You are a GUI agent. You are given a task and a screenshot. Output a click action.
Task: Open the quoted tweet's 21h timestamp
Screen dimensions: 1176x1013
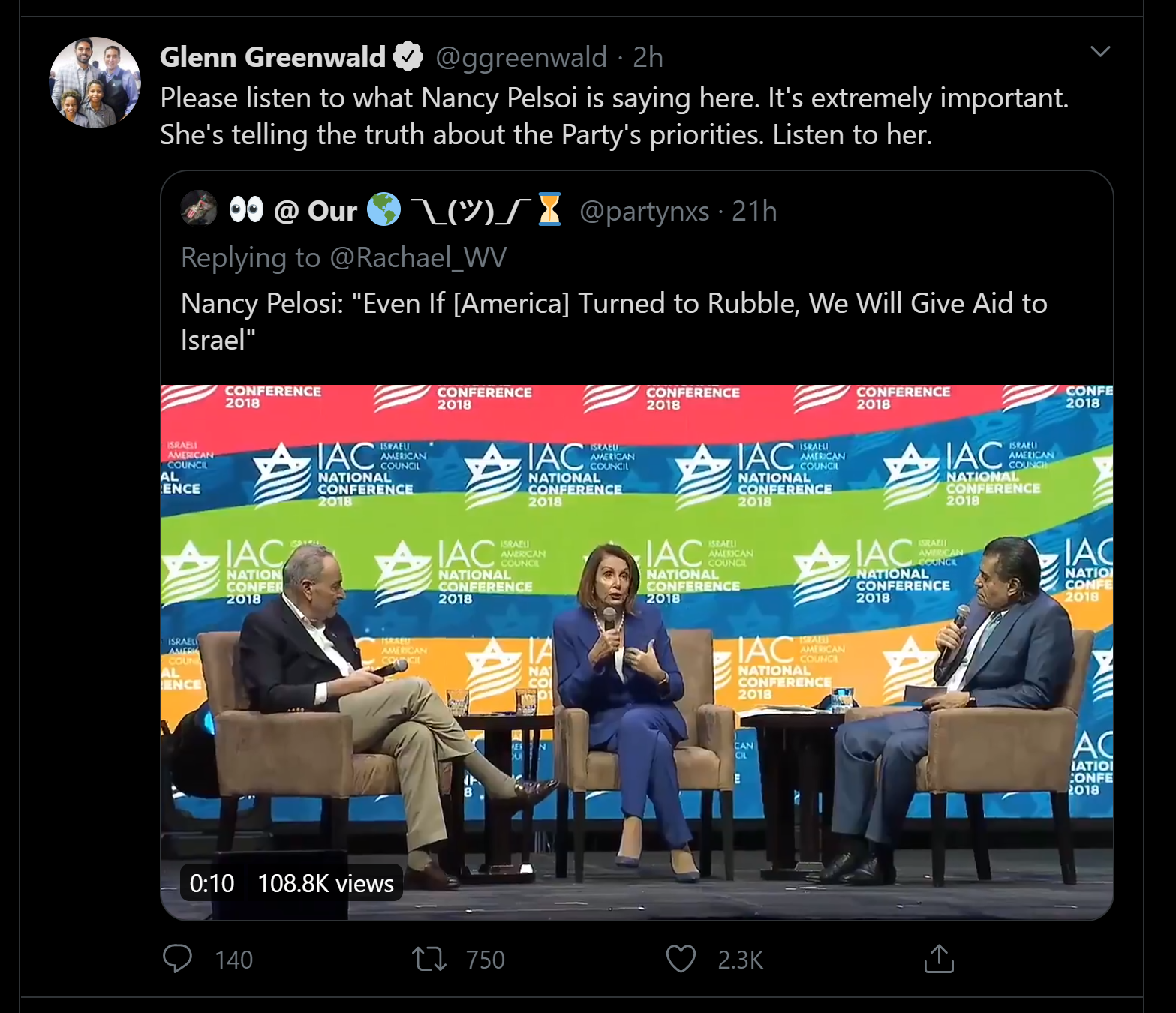[754, 212]
